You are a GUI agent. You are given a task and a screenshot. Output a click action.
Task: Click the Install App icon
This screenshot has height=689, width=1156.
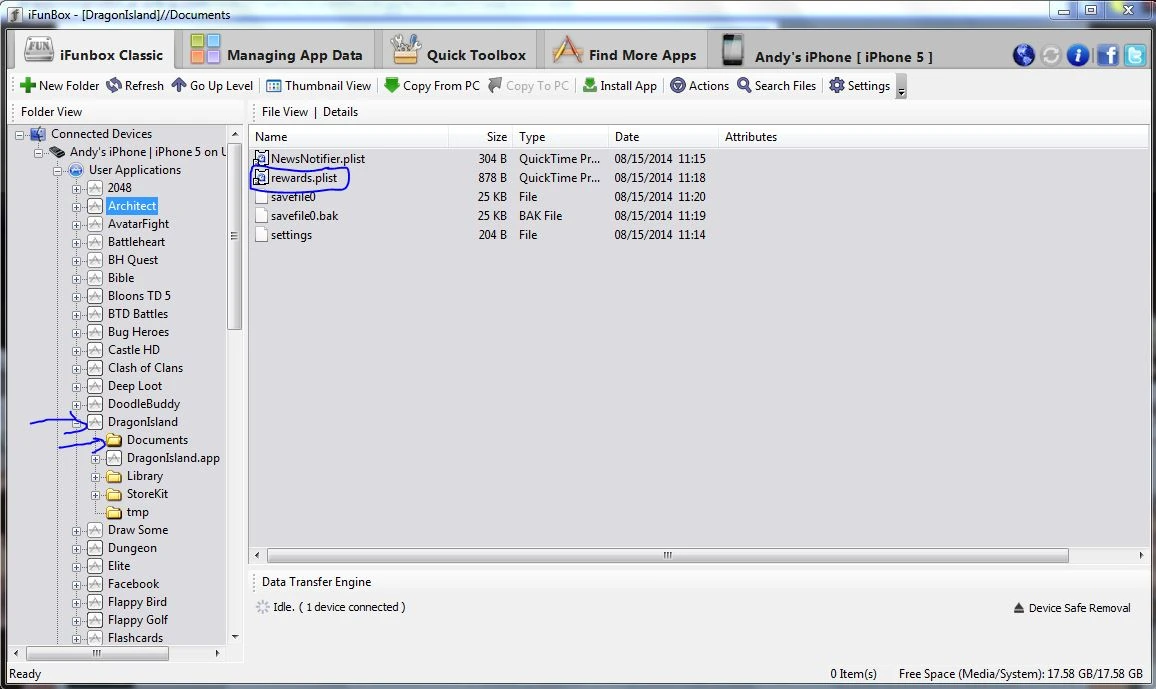(590, 85)
